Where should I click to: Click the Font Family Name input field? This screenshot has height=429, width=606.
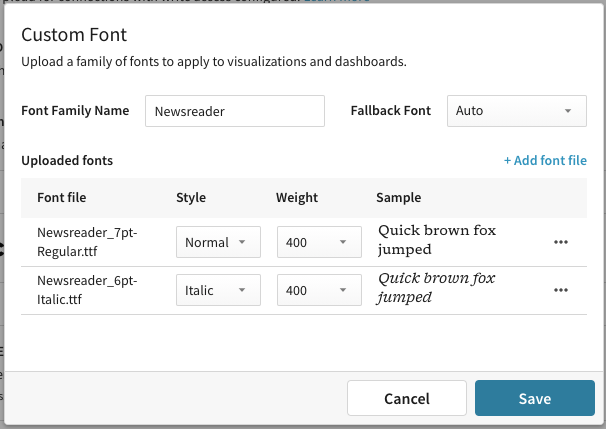tap(235, 111)
